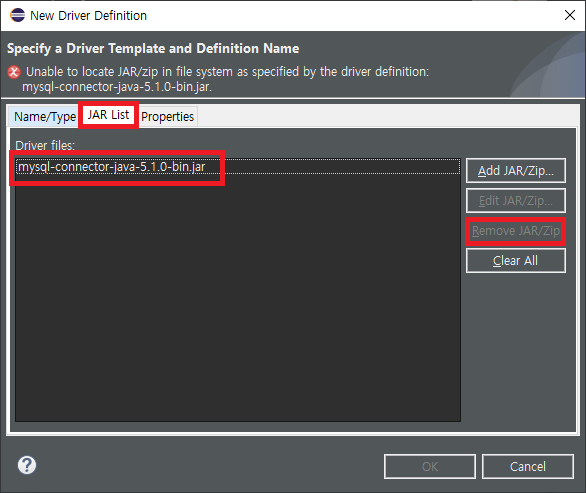Click the 'Specify a Driver Template and Definition Name' heading
This screenshot has height=493, width=586.
[153, 49]
